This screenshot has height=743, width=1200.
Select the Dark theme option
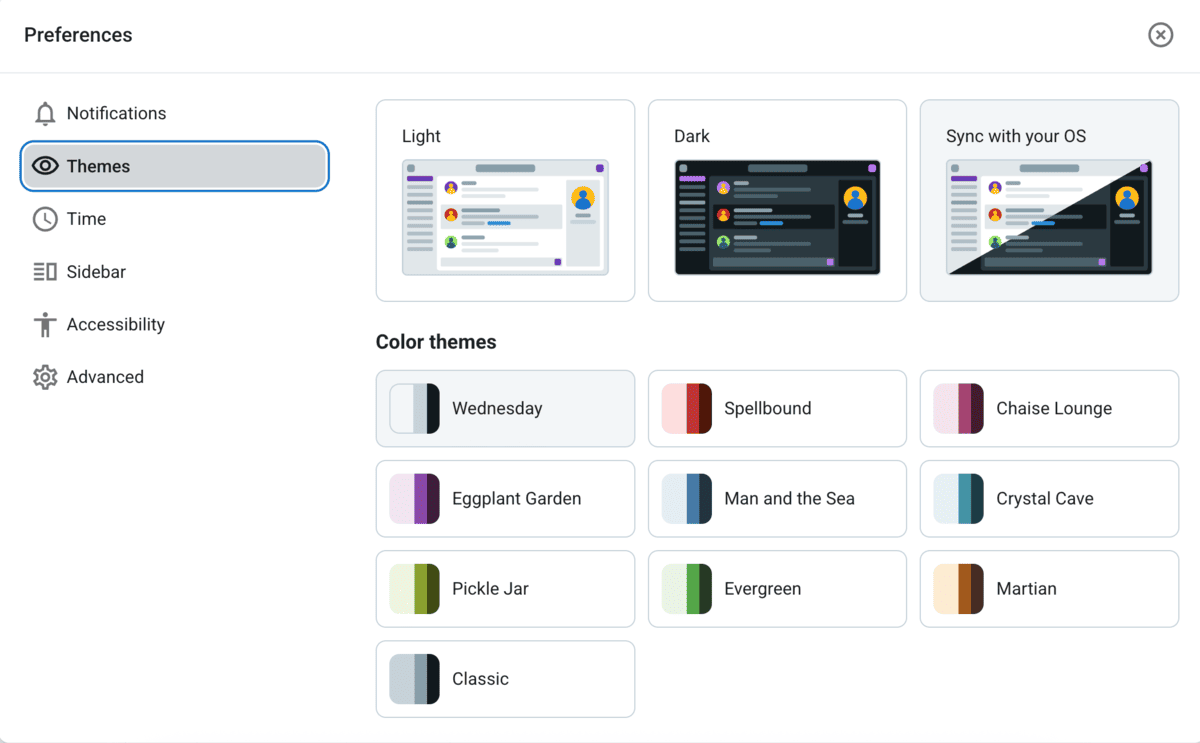777,200
